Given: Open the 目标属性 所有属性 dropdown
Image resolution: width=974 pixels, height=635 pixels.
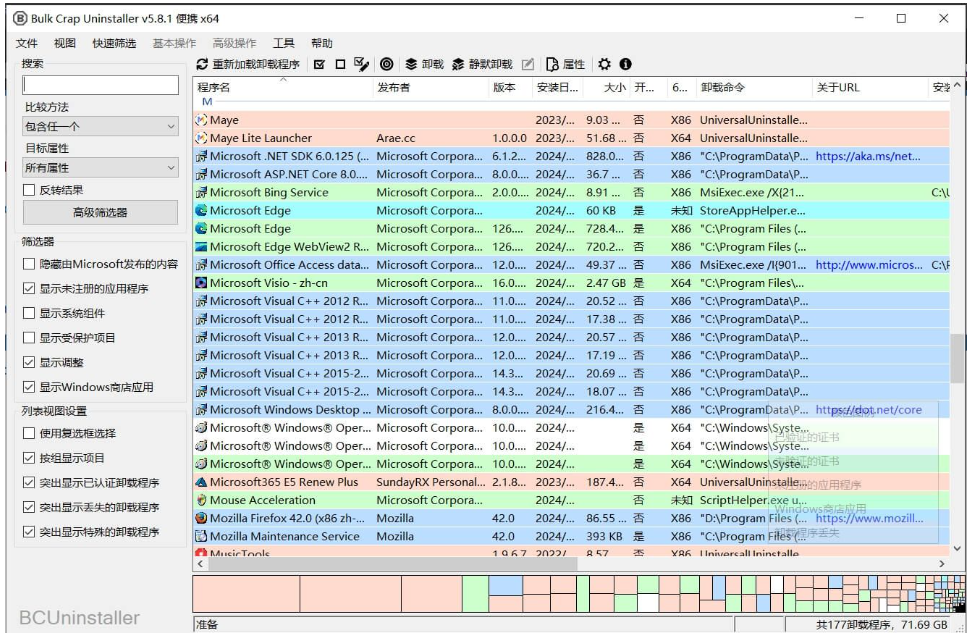Looking at the screenshot, I should tap(101, 168).
